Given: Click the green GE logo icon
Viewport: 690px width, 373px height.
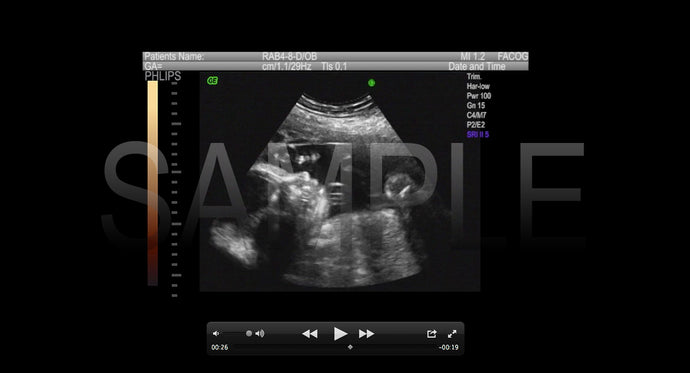Looking at the screenshot, I should coord(213,80).
